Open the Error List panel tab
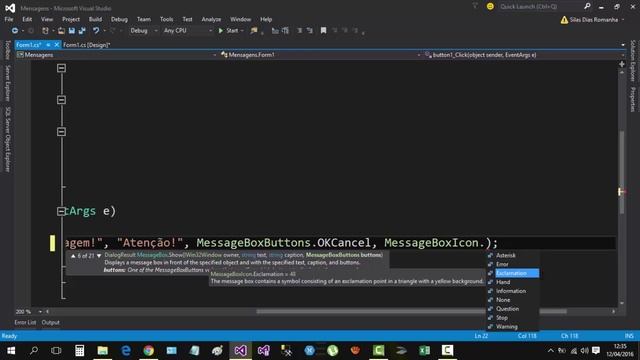This screenshot has height=360, width=640. 25,322
